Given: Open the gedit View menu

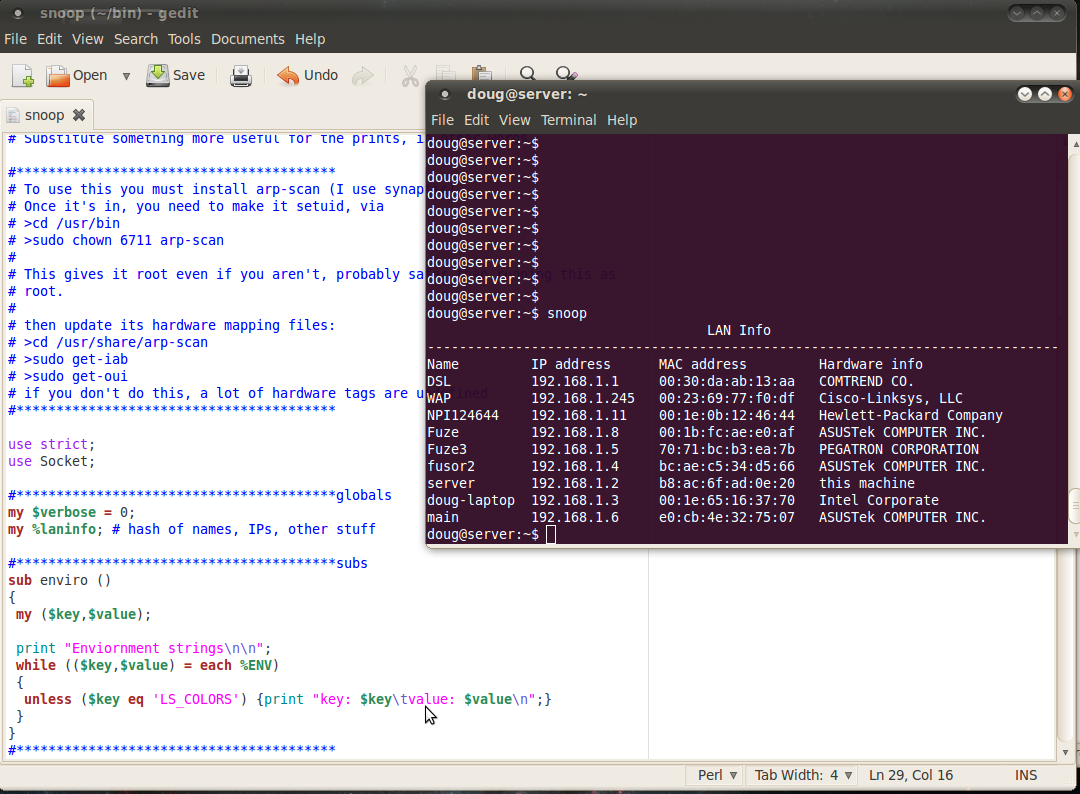Looking at the screenshot, I should click(x=87, y=39).
